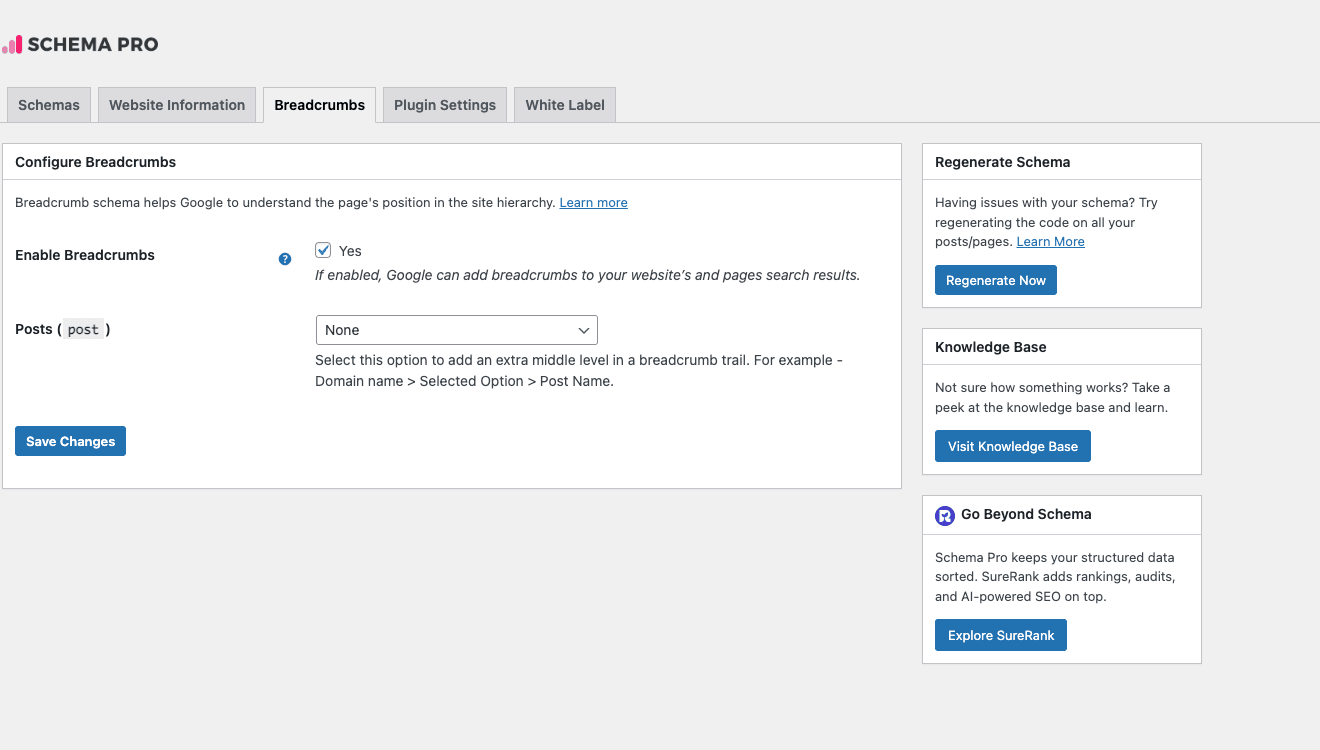The image size is (1320, 750).
Task: Click the Explore SureRank button
Action: click(x=1001, y=635)
